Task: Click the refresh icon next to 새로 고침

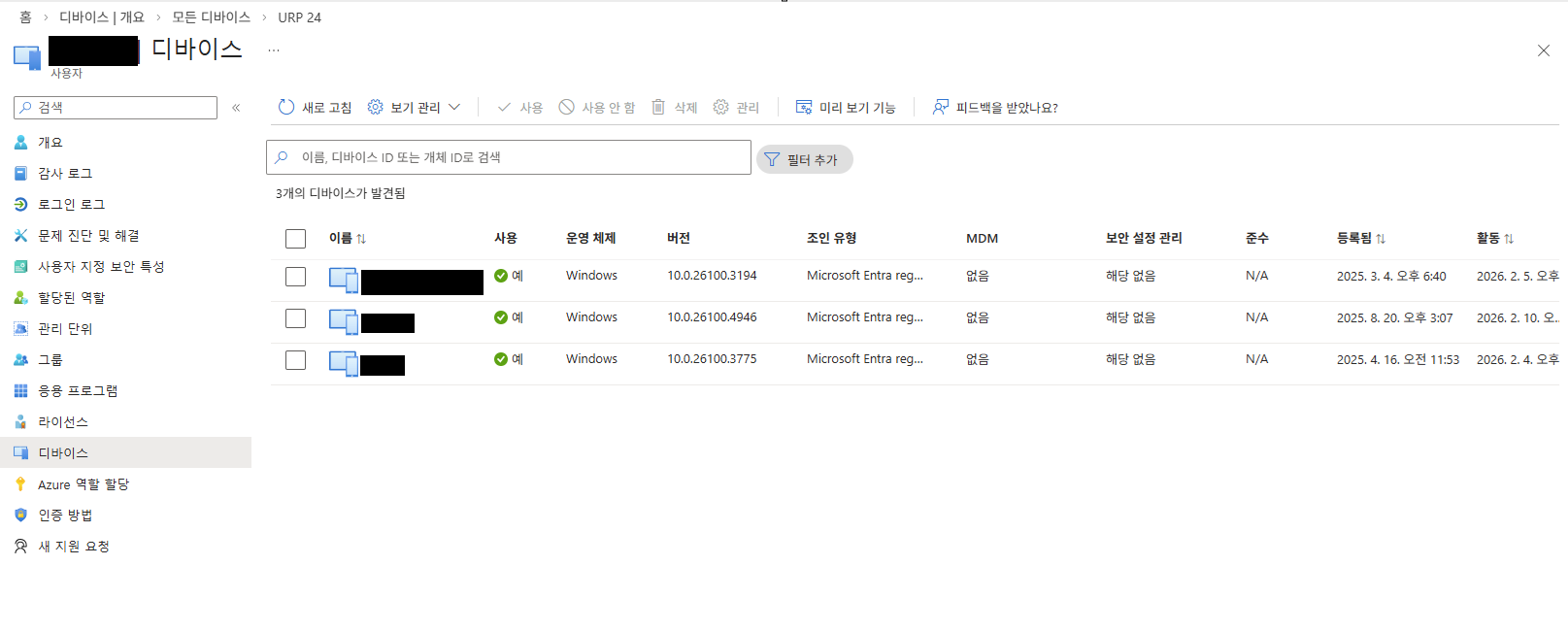Action: 285,107
